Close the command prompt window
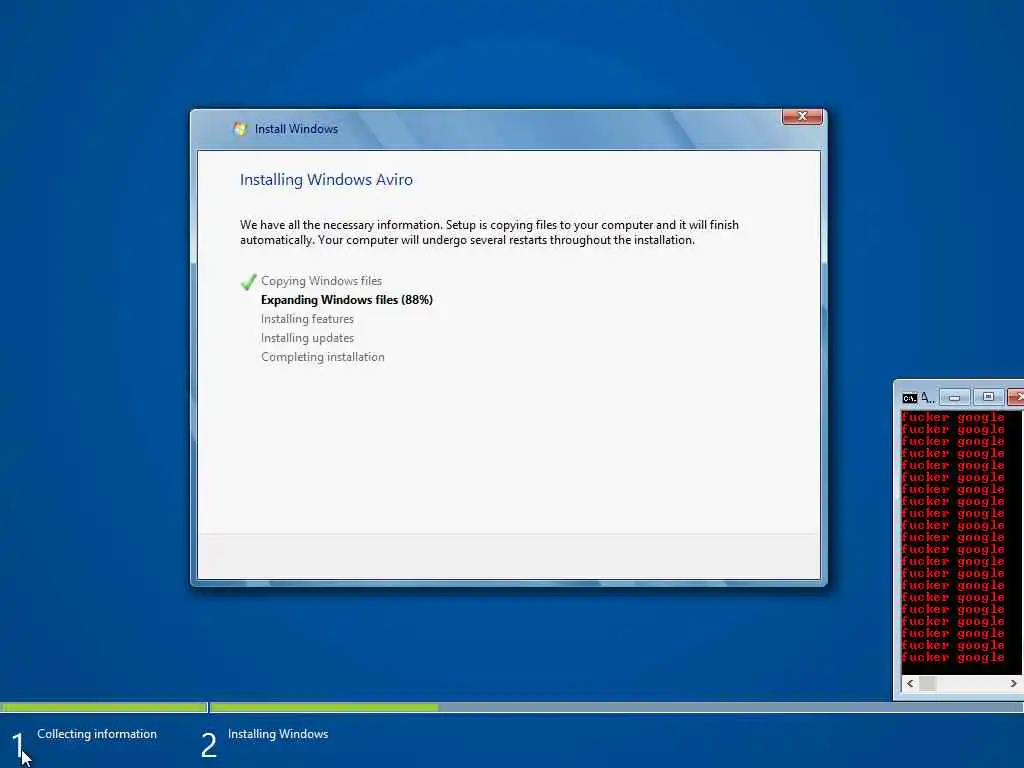 coord(1017,396)
